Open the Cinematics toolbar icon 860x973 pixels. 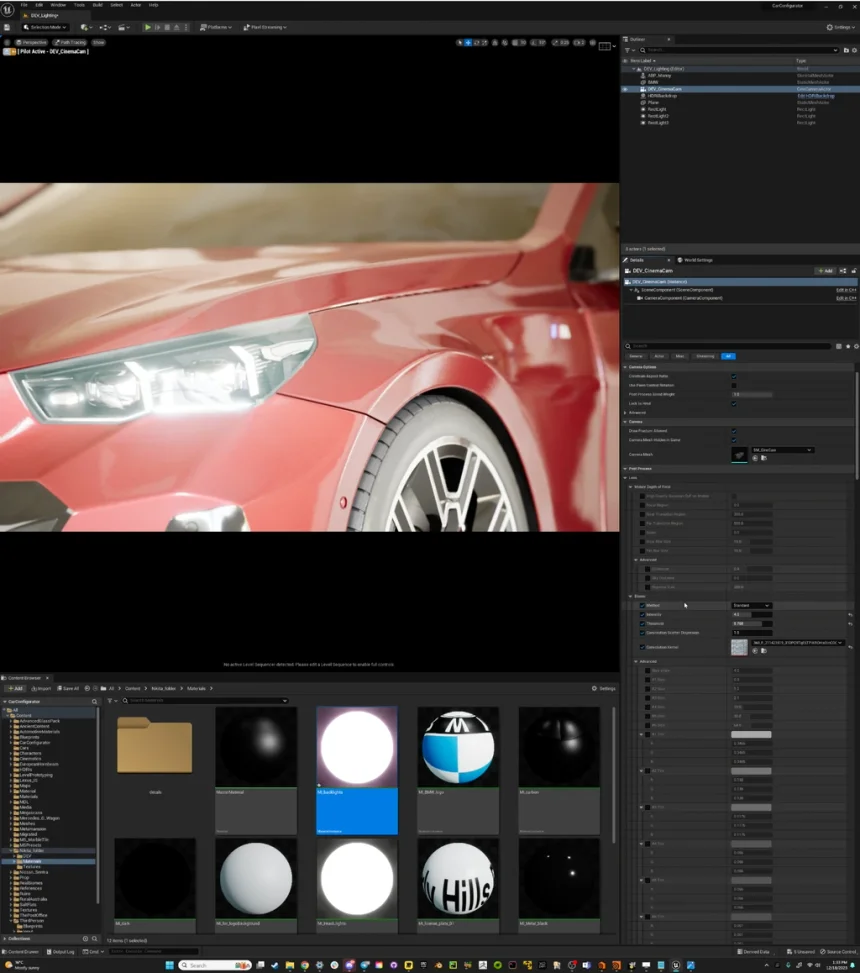click(x=124, y=27)
